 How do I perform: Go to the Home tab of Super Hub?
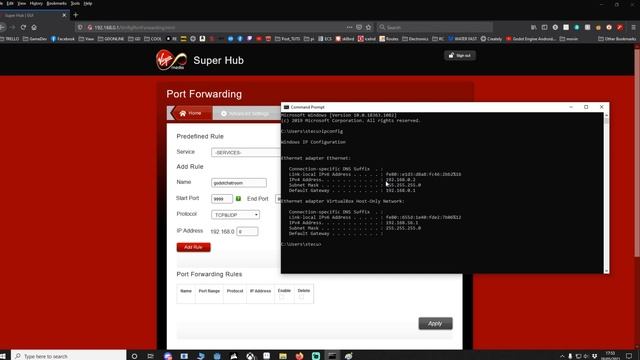point(191,113)
